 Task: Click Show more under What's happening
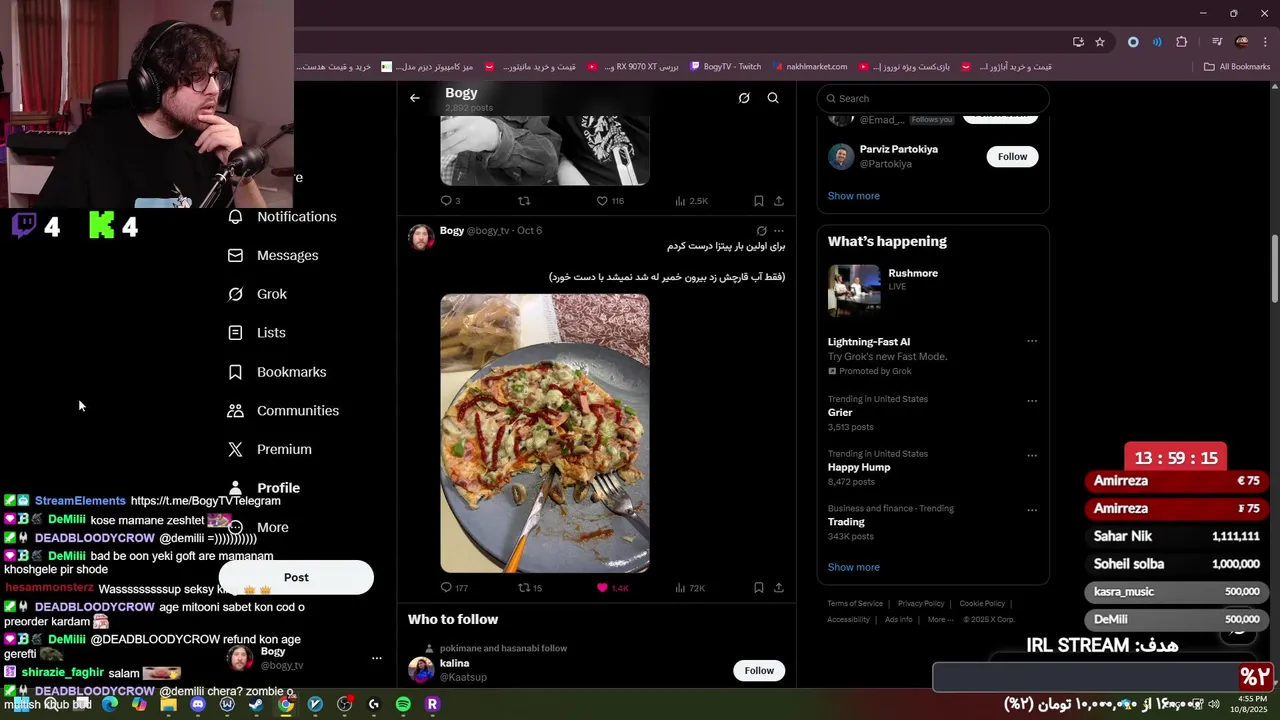click(x=854, y=567)
